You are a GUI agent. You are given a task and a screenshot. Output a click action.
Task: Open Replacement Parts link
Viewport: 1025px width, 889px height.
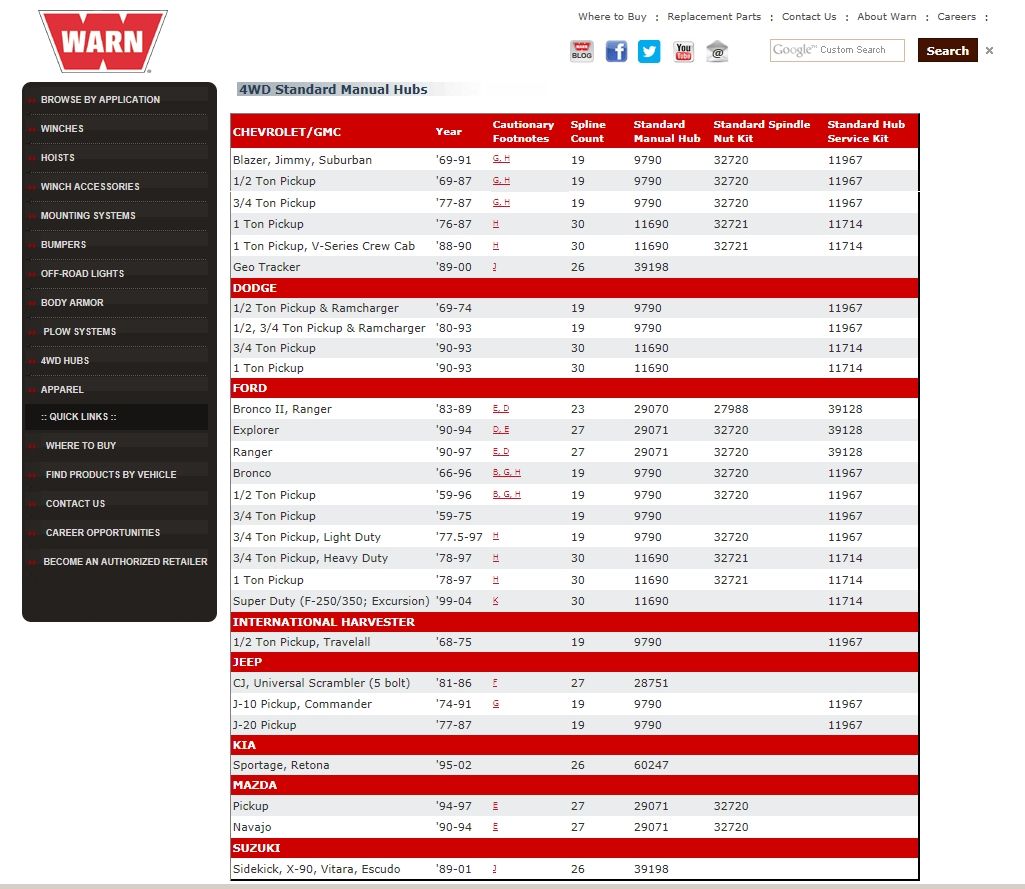coord(714,16)
